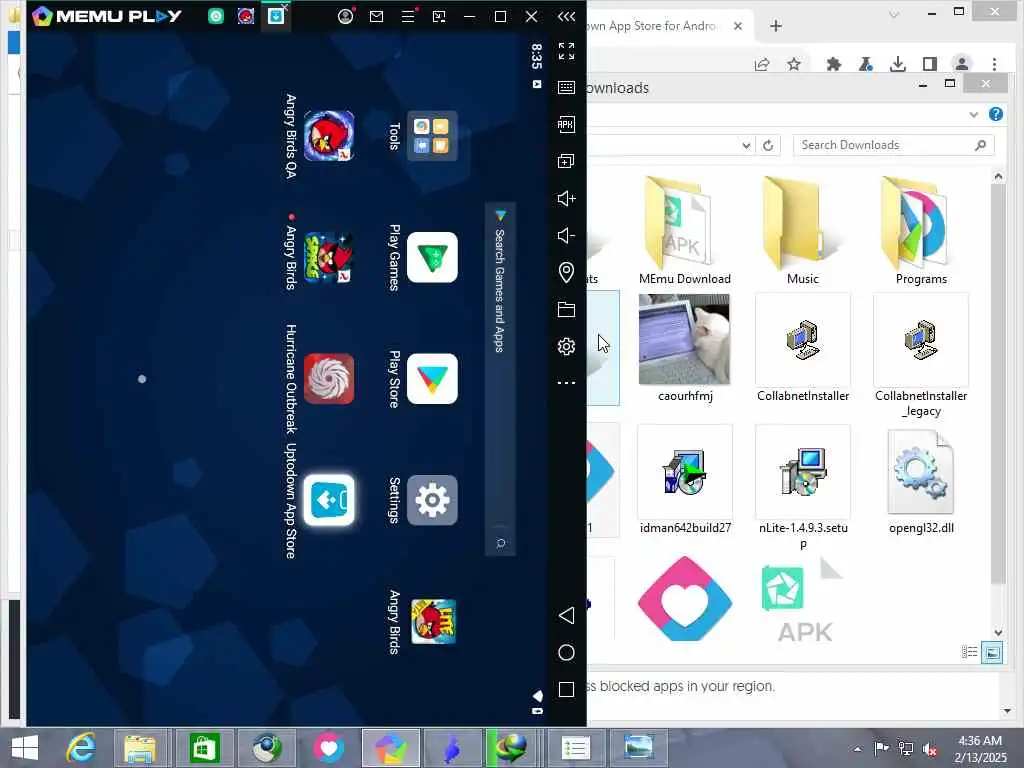The image size is (1024, 768).
Task: Open Windows Store from taskbar
Action: [x=204, y=748]
